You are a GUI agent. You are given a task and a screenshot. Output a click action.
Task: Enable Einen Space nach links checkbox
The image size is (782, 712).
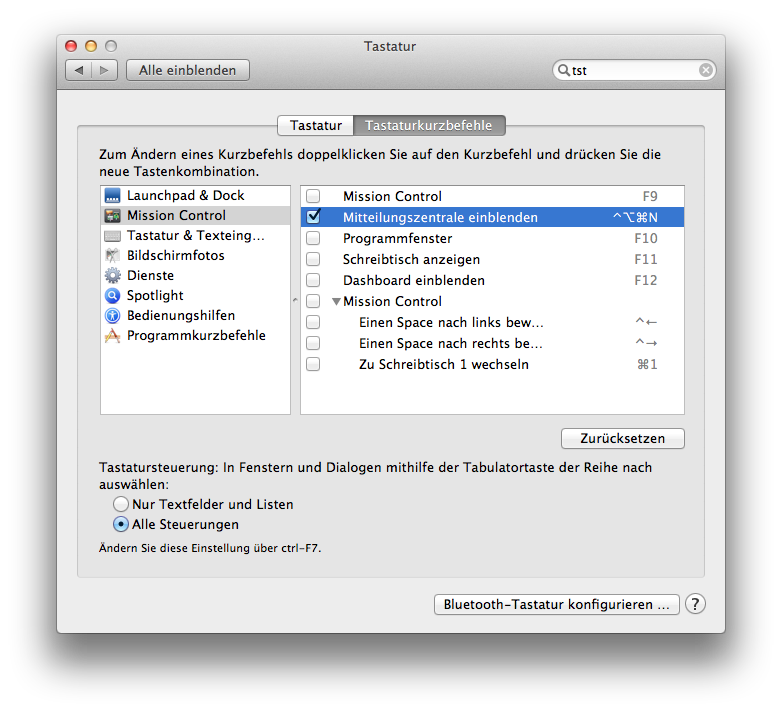pos(313,322)
